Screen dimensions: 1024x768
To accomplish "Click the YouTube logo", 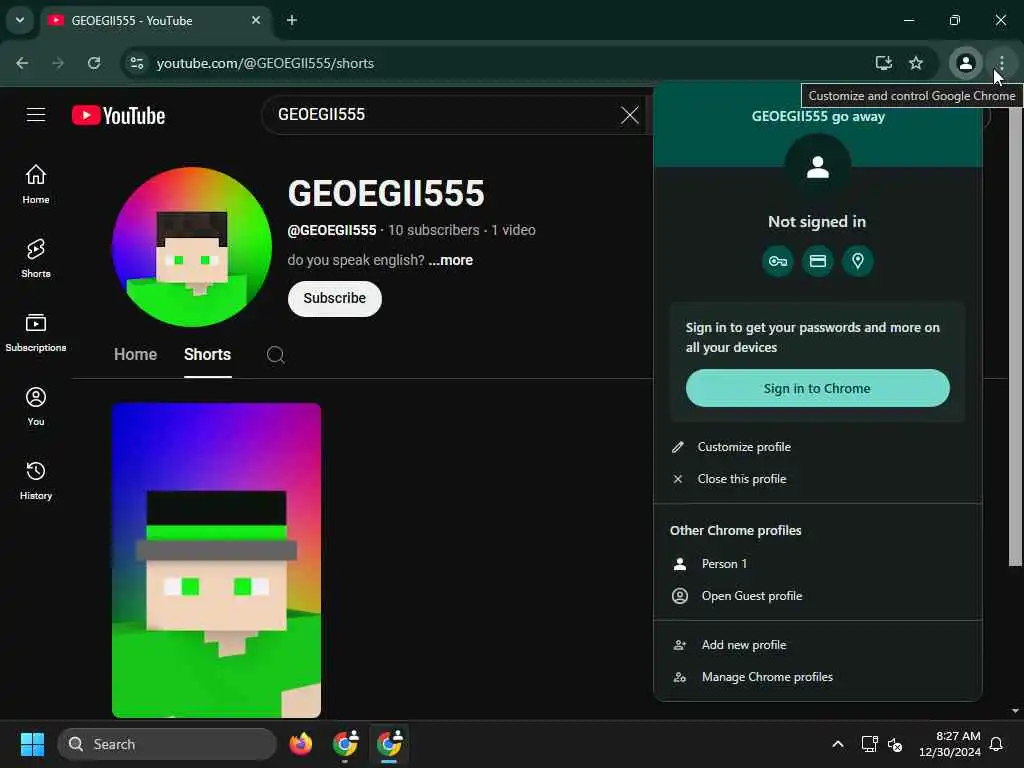I will (x=118, y=116).
